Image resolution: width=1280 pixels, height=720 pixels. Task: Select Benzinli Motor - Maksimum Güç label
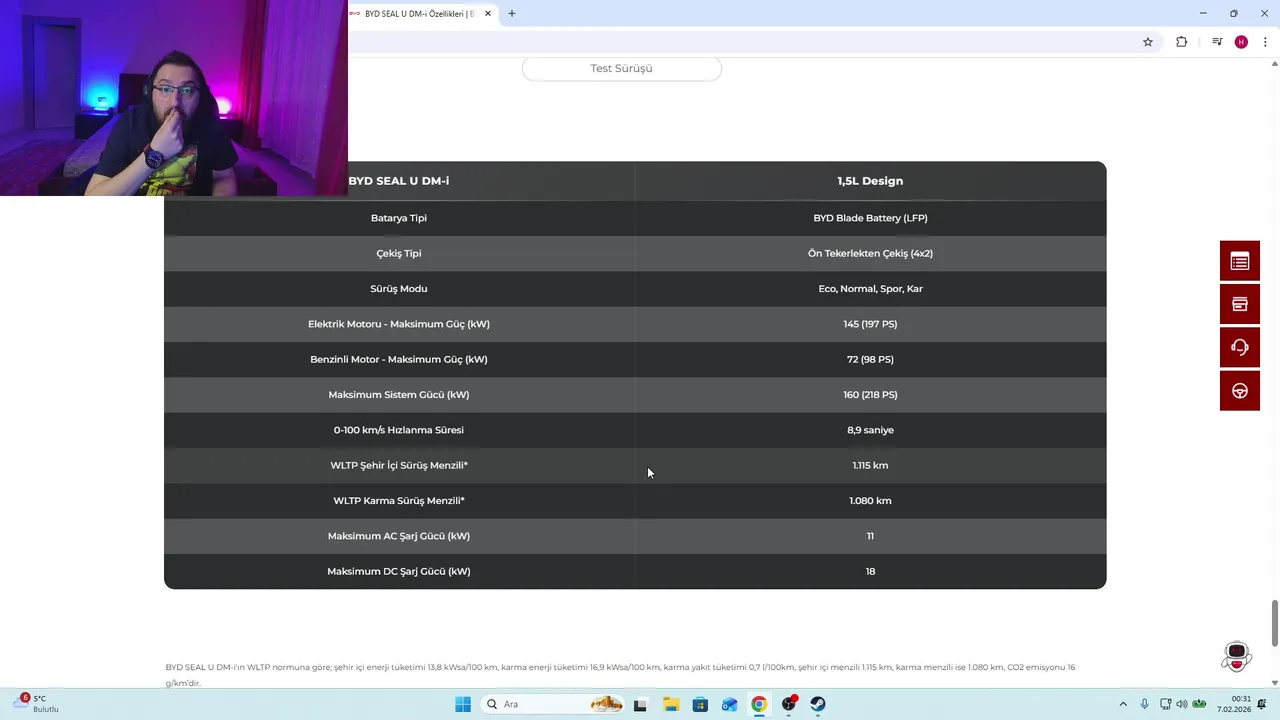(399, 359)
